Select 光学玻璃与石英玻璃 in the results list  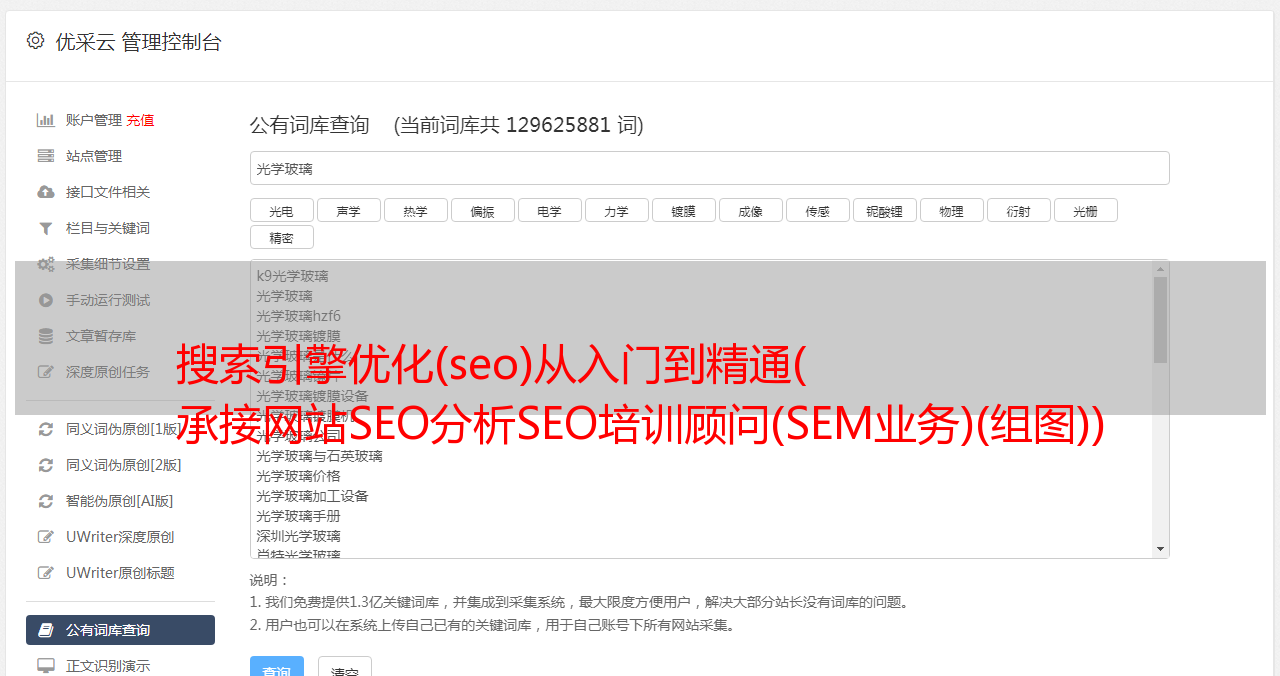click(x=319, y=456)
